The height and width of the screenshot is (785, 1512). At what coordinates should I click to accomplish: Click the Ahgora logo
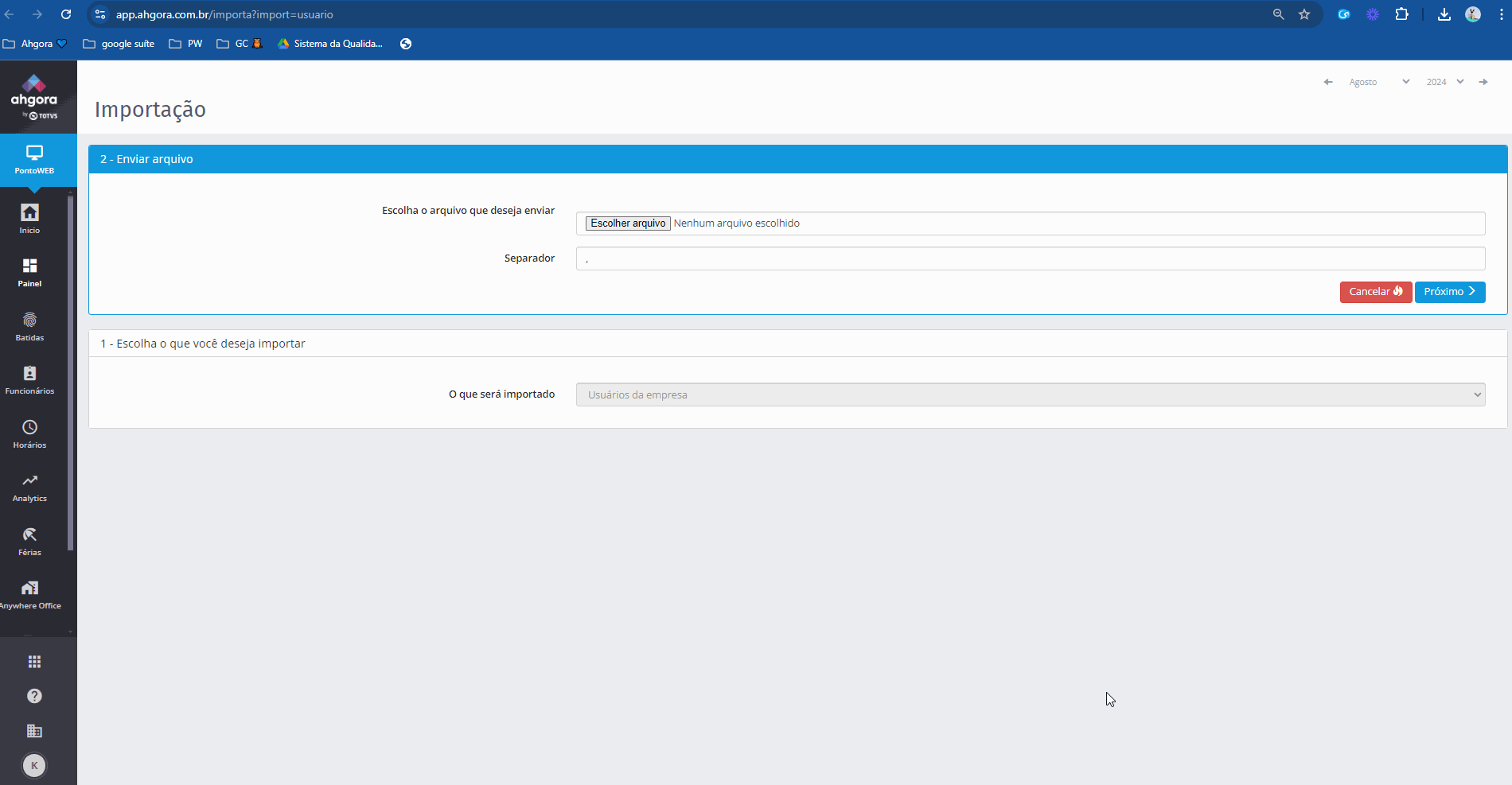click(34, 97)
